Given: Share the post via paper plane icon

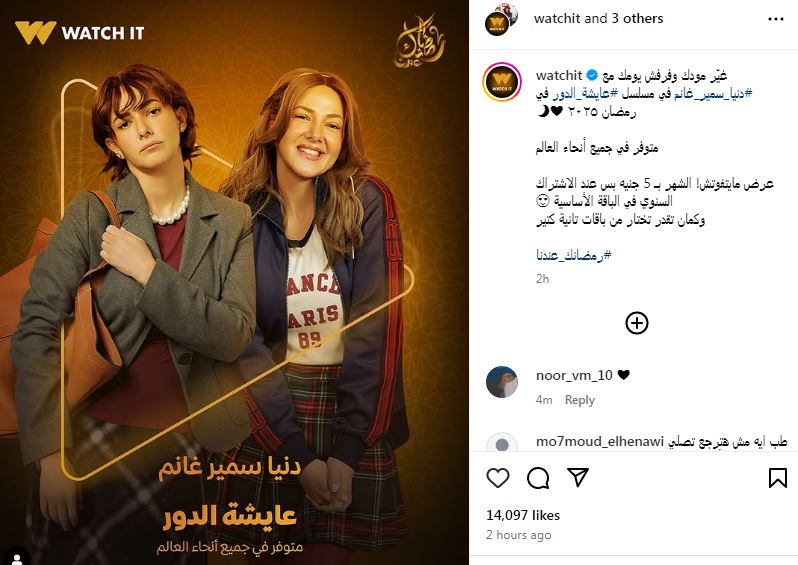Looking at the screenshot, I should tap(578, 477).
